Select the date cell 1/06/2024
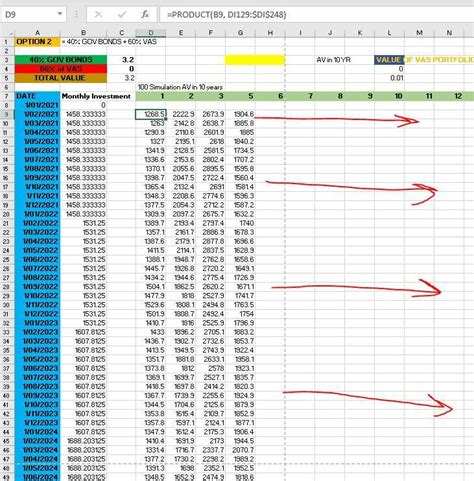 point(37,477)
